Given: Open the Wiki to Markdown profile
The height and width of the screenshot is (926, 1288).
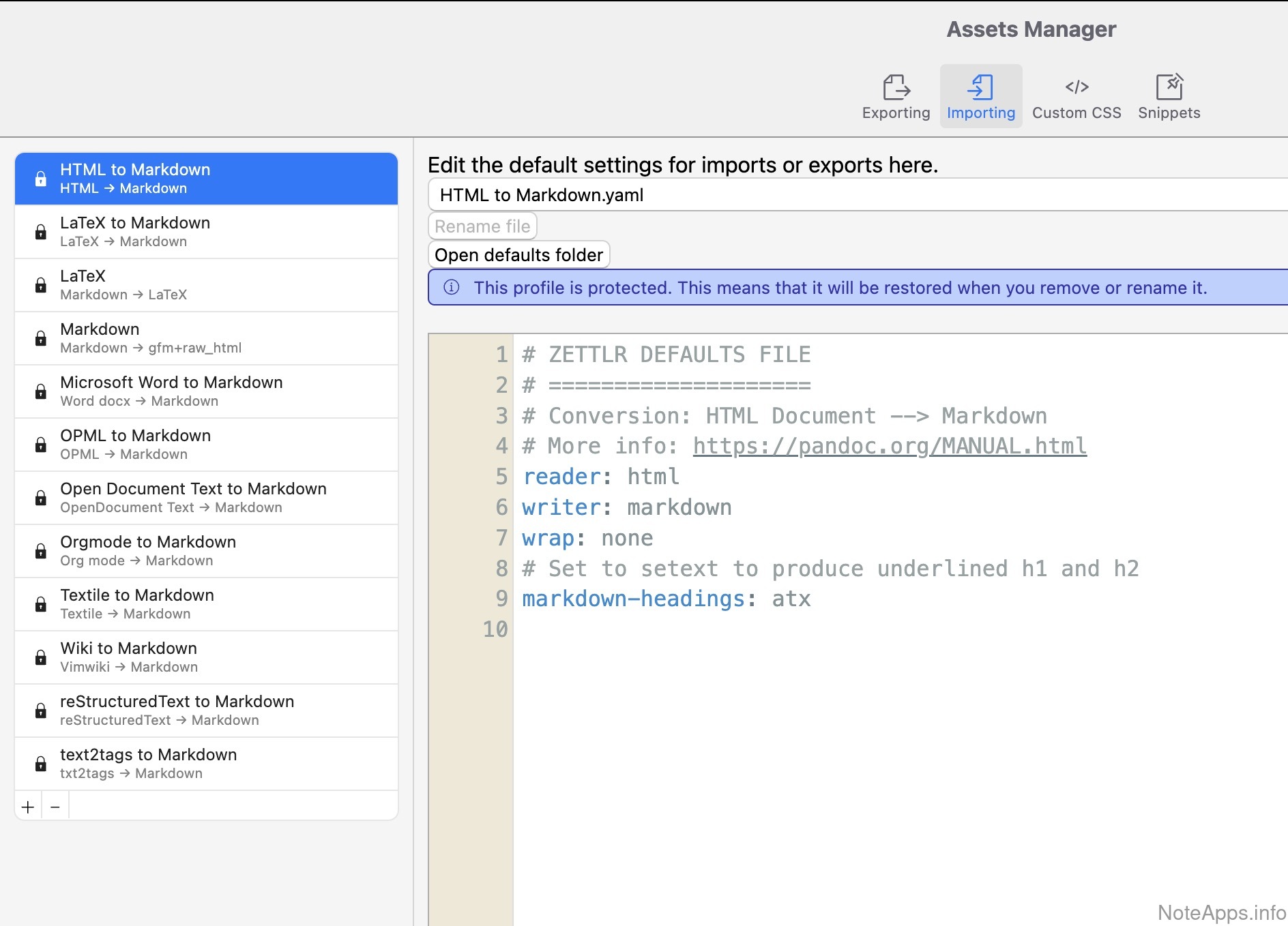Looking at the screenshot, I should click(x=206, y=657).
